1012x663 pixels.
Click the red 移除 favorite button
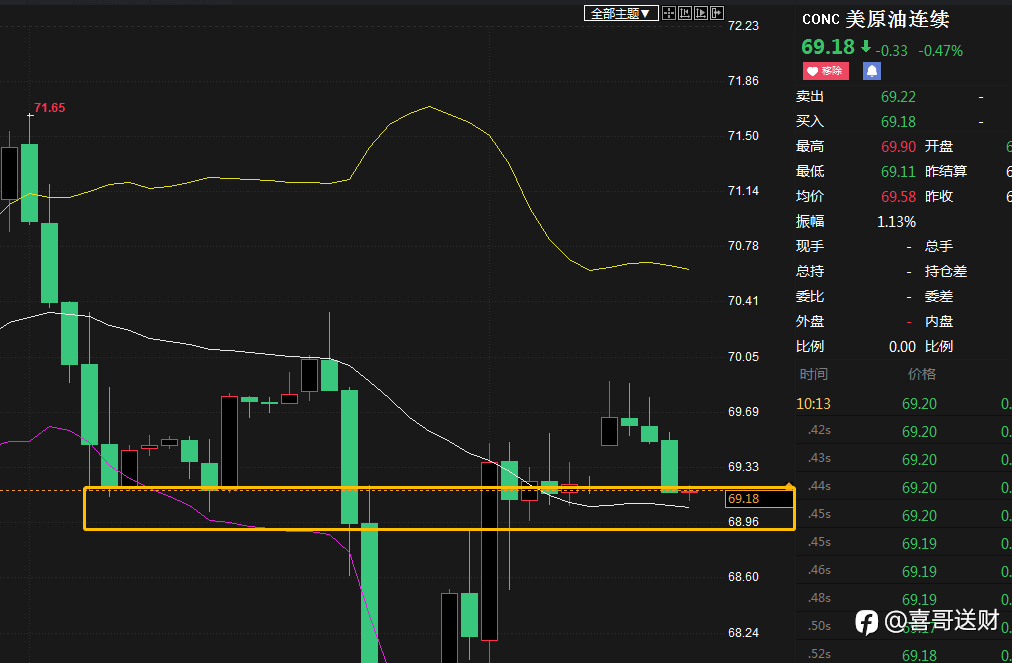click(825, 71)
